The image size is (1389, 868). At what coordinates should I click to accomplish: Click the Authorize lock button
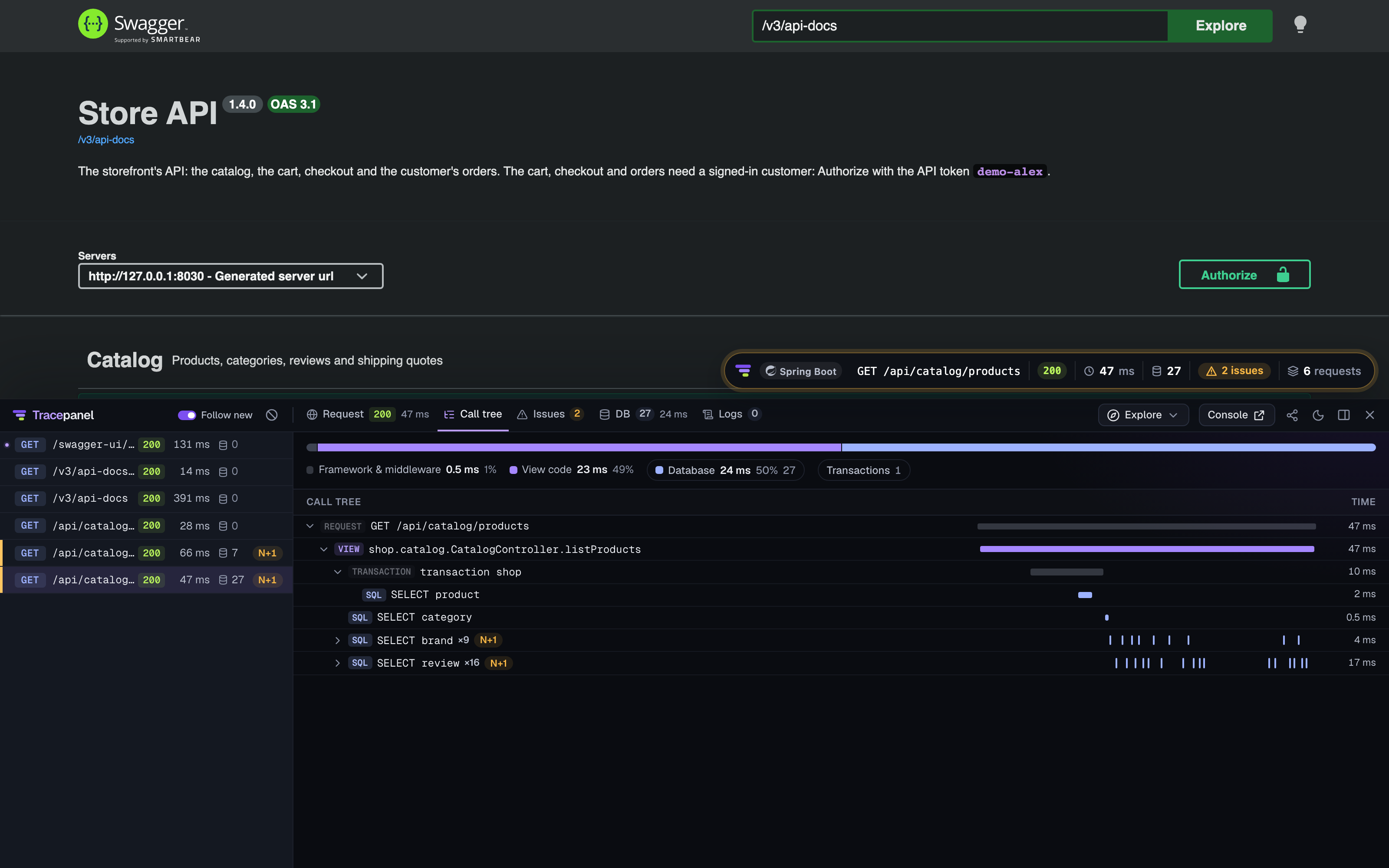(x=1244, y=274)
